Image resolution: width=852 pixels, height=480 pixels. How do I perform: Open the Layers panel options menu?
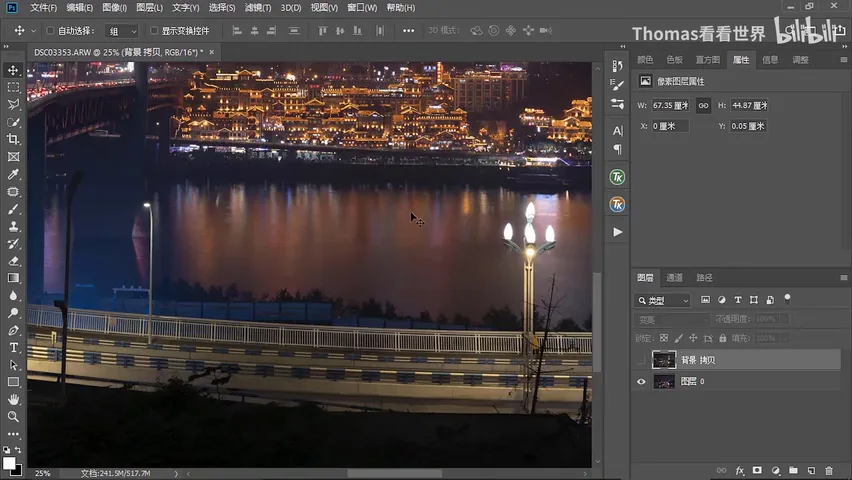point(843,278)
